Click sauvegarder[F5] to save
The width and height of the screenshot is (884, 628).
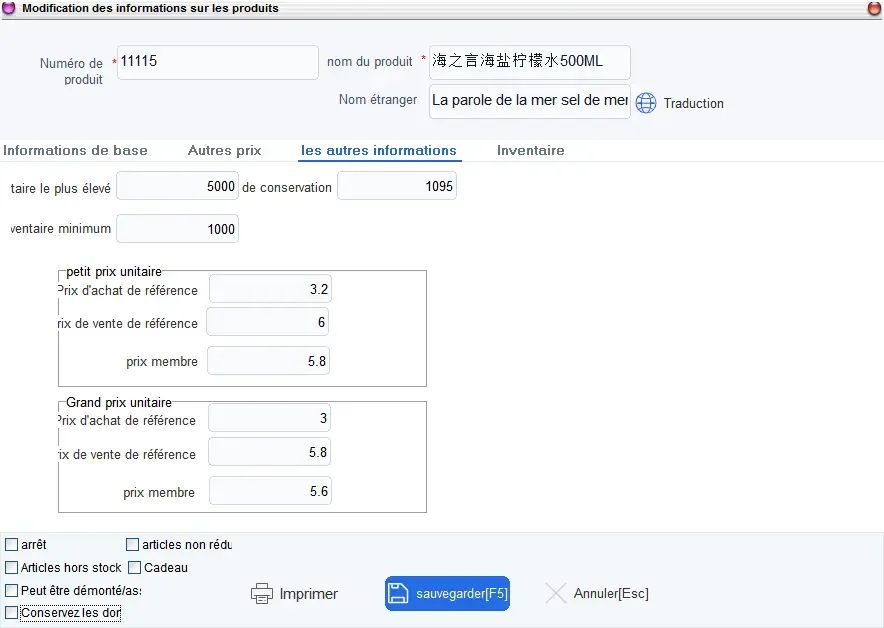pos(448,593)
